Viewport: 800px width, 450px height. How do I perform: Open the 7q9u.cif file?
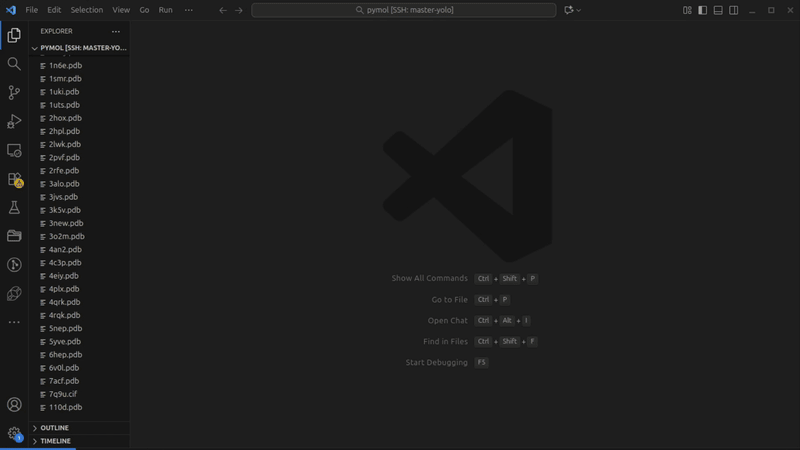[x=62, y=394]
